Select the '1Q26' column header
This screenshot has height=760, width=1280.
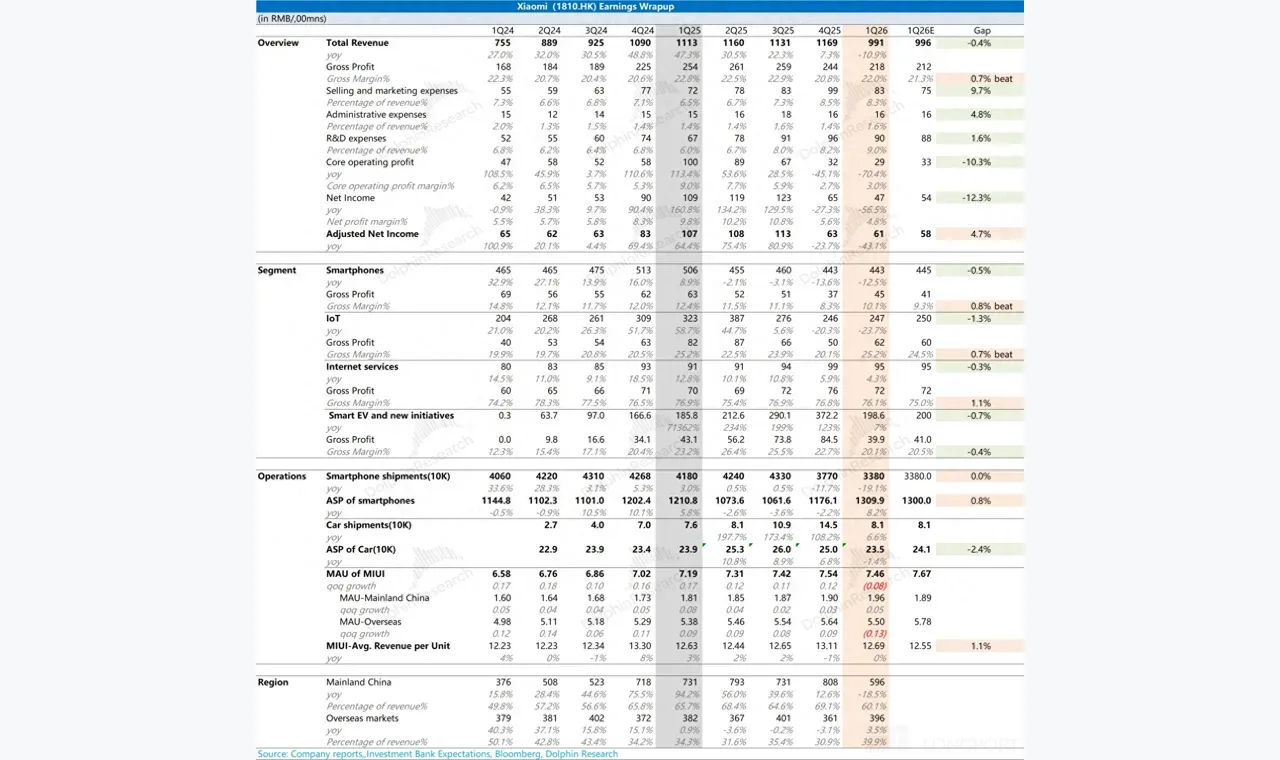875,31
